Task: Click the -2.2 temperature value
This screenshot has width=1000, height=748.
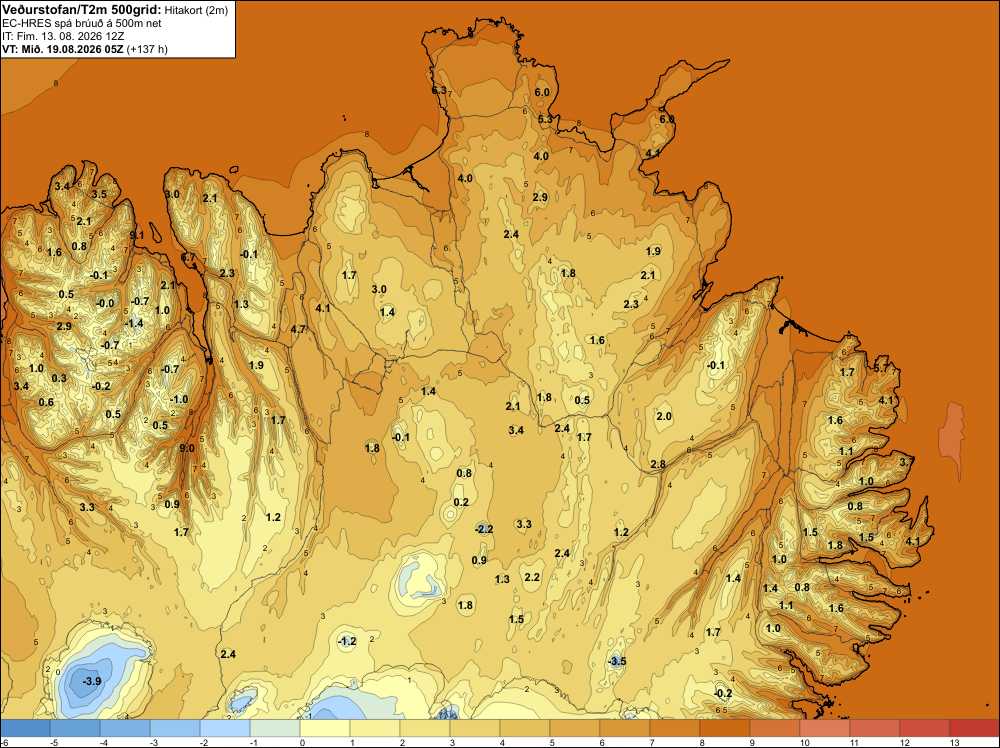Action: [484, 529]
